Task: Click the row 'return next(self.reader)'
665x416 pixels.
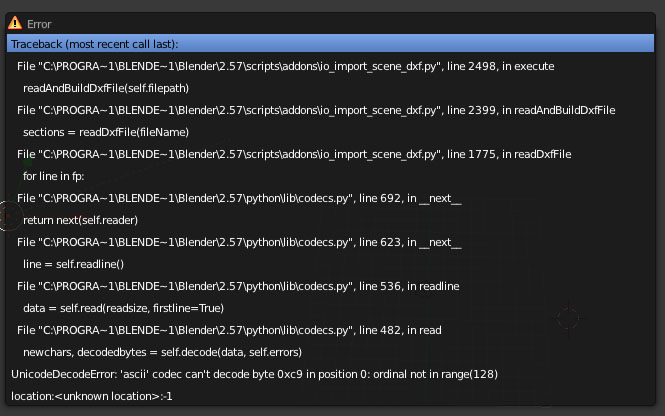Action: tap(330, 221)
